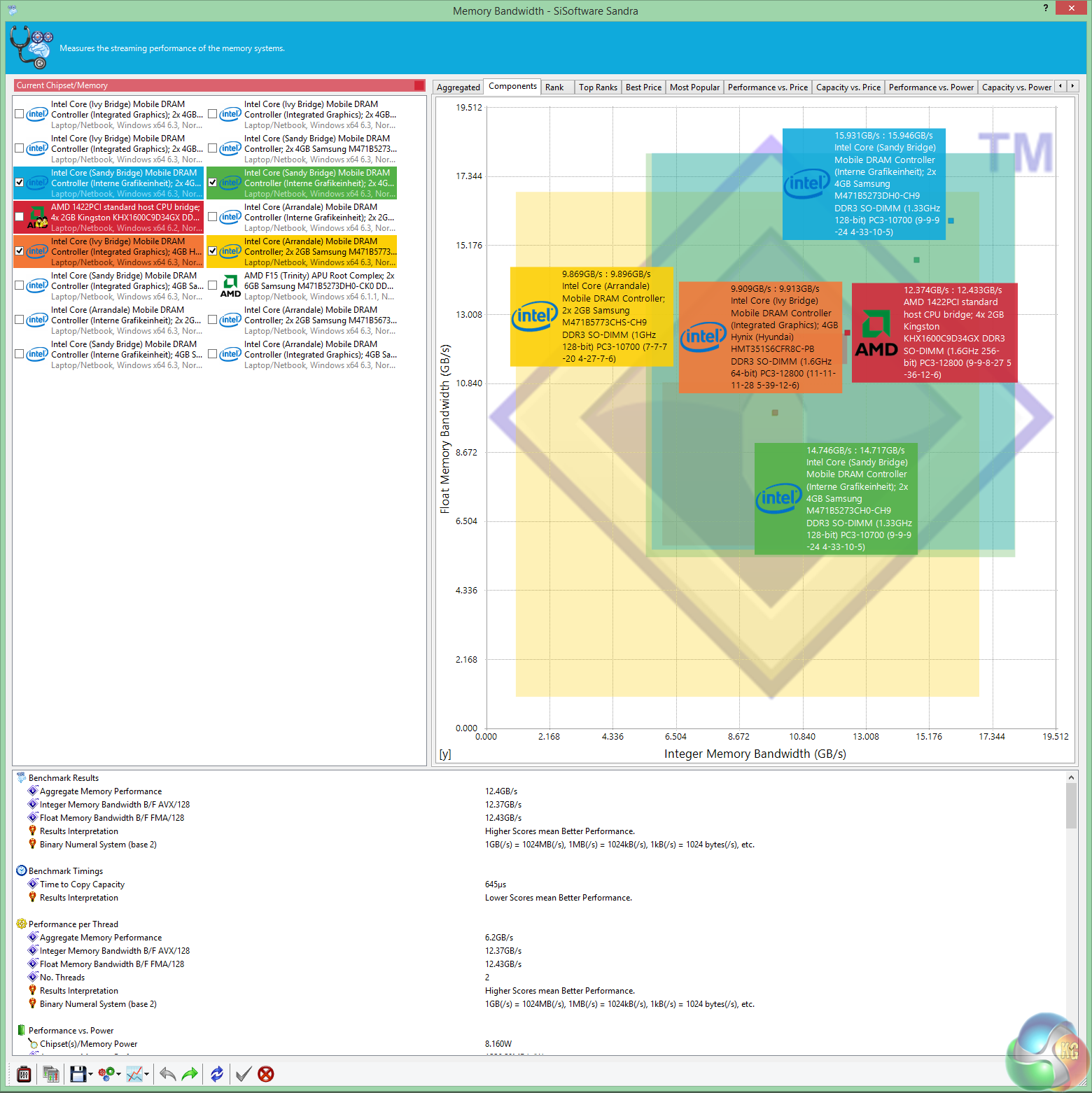Click the Intel logo of the orange Ivy Bridge entry

[x=37, y=251]
